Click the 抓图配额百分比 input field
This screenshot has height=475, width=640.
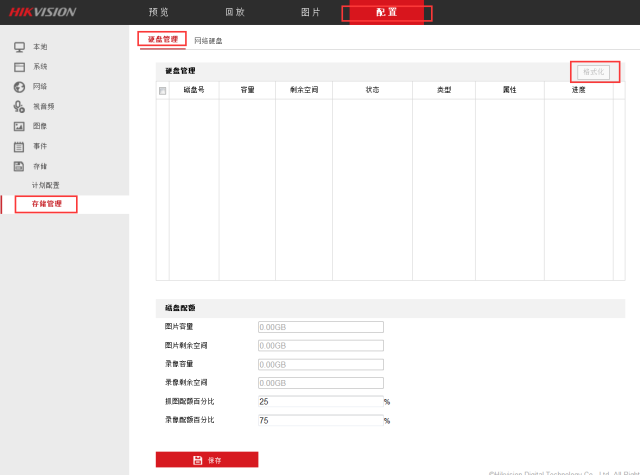point(320,401)
